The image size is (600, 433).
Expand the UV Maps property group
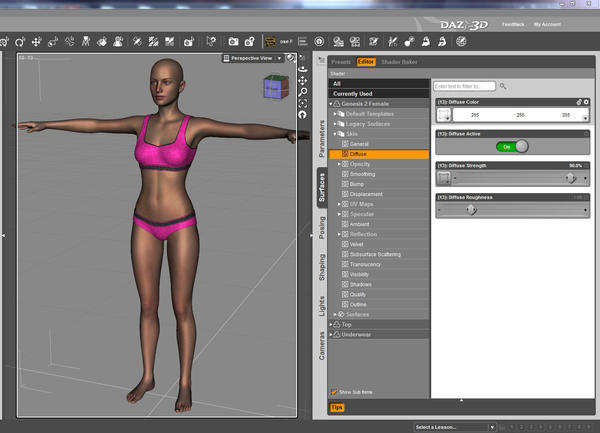click(x=339, y=204)
